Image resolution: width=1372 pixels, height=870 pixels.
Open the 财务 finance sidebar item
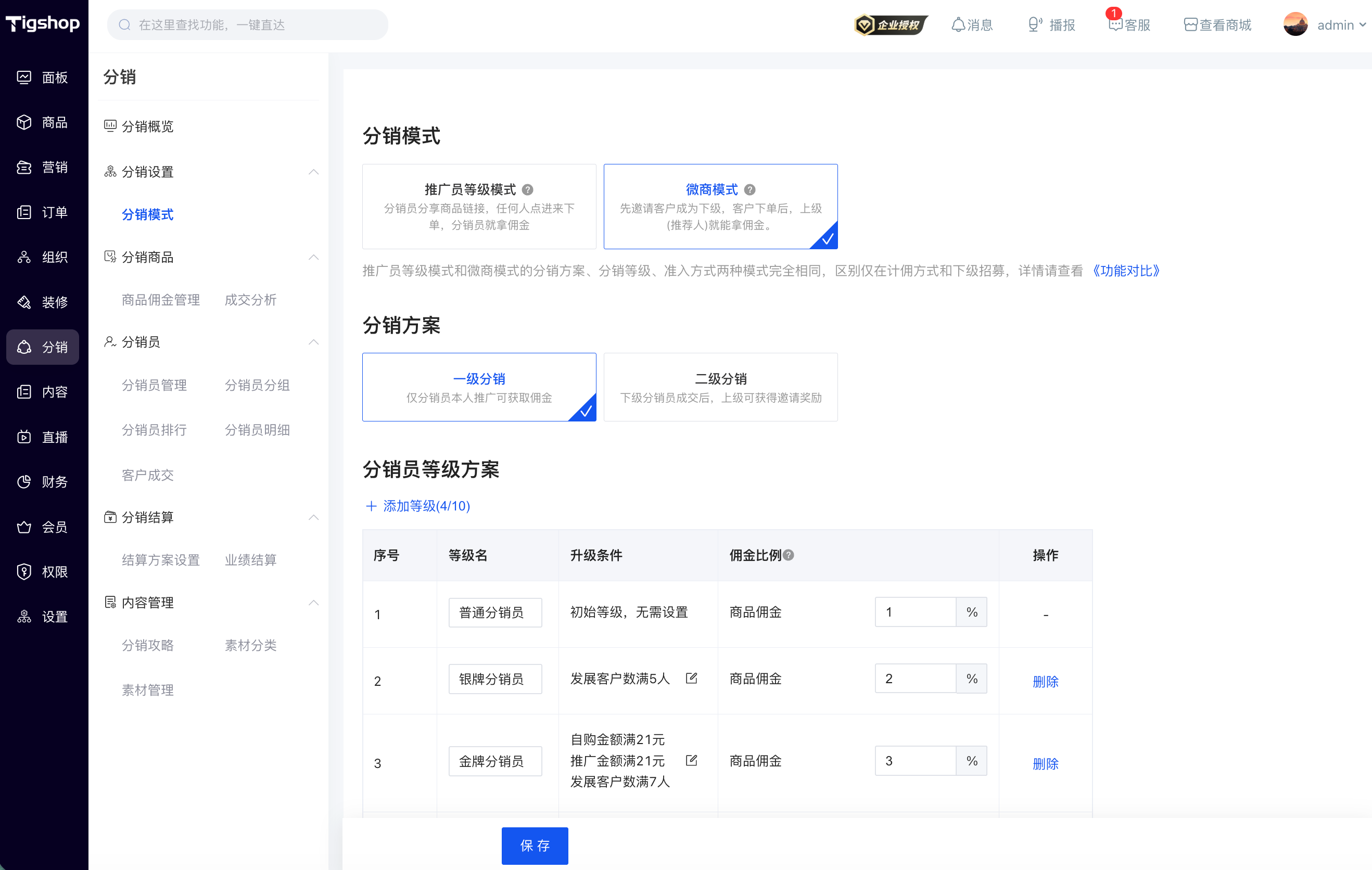pos(43,482)
